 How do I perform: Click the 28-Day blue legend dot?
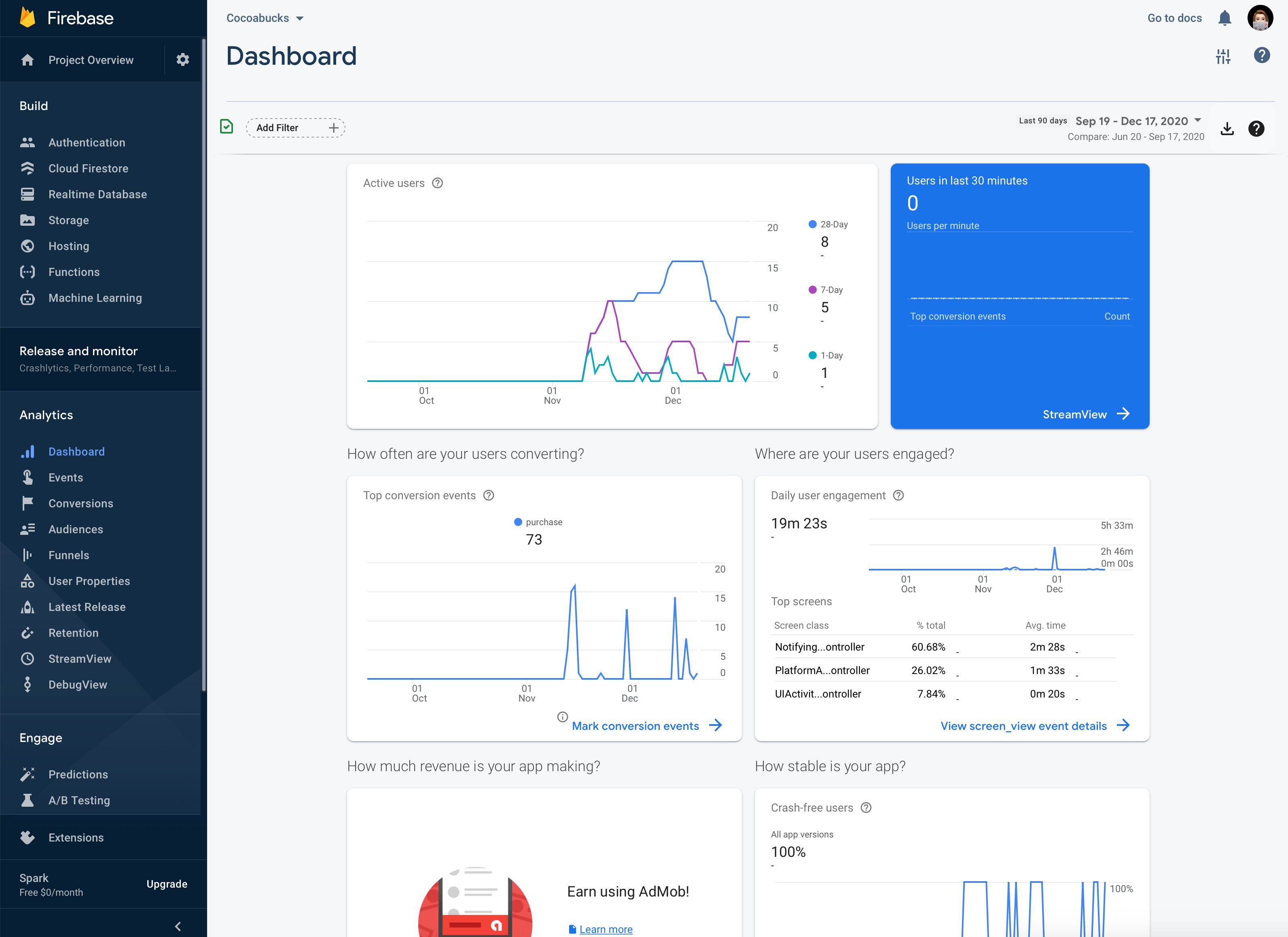coord(812,224)
